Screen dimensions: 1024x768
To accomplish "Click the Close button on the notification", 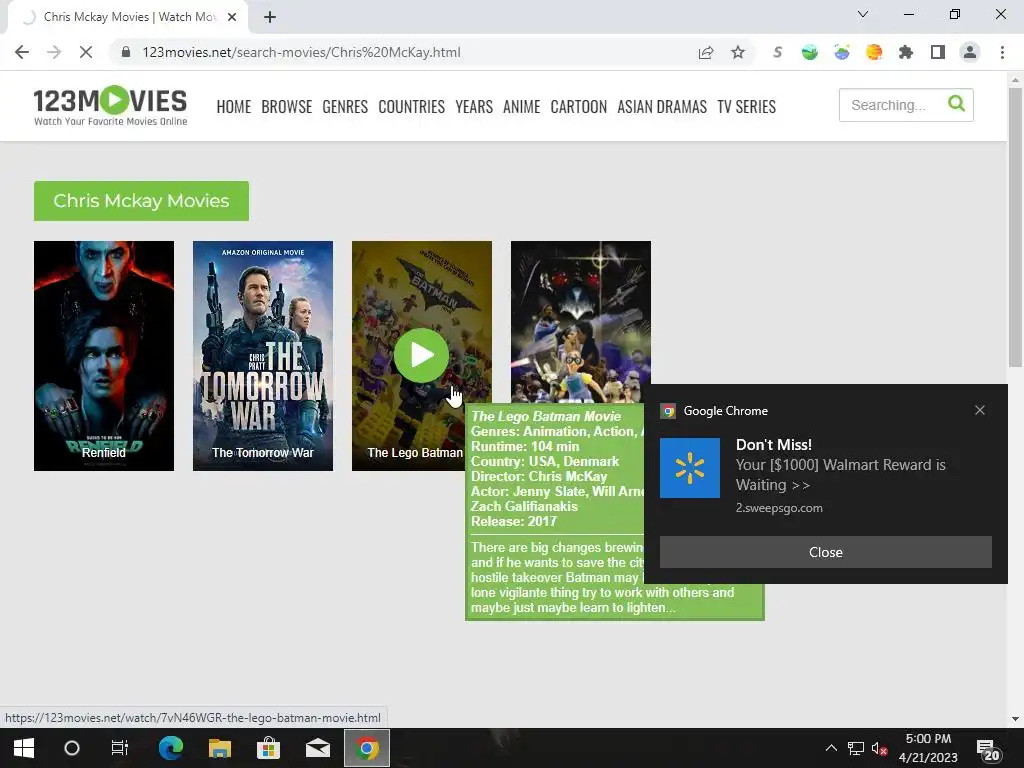I will click(x=825, y=552).
